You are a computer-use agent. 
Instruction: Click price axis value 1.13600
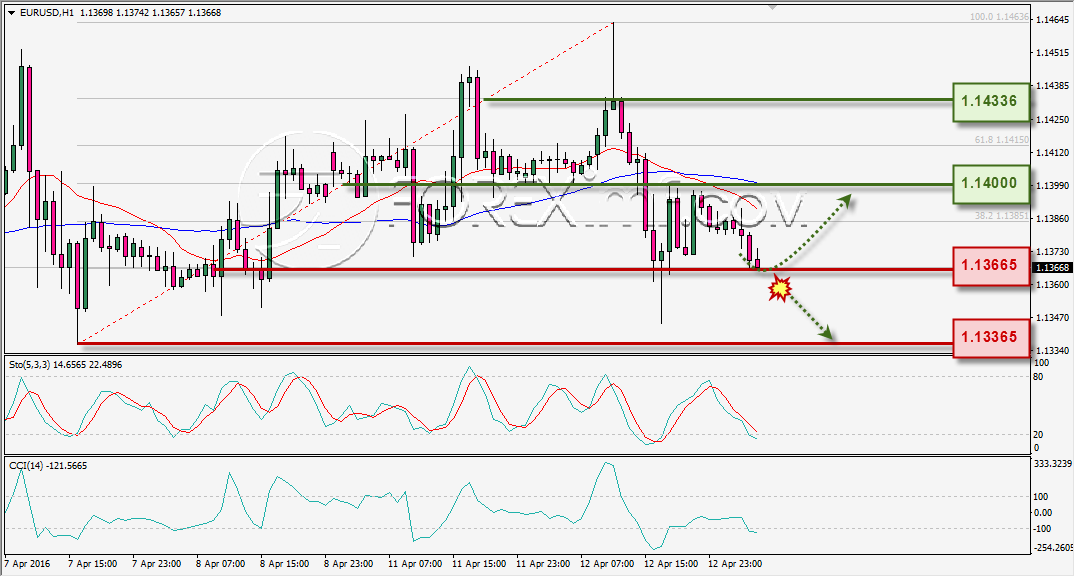pos(1052,284)
